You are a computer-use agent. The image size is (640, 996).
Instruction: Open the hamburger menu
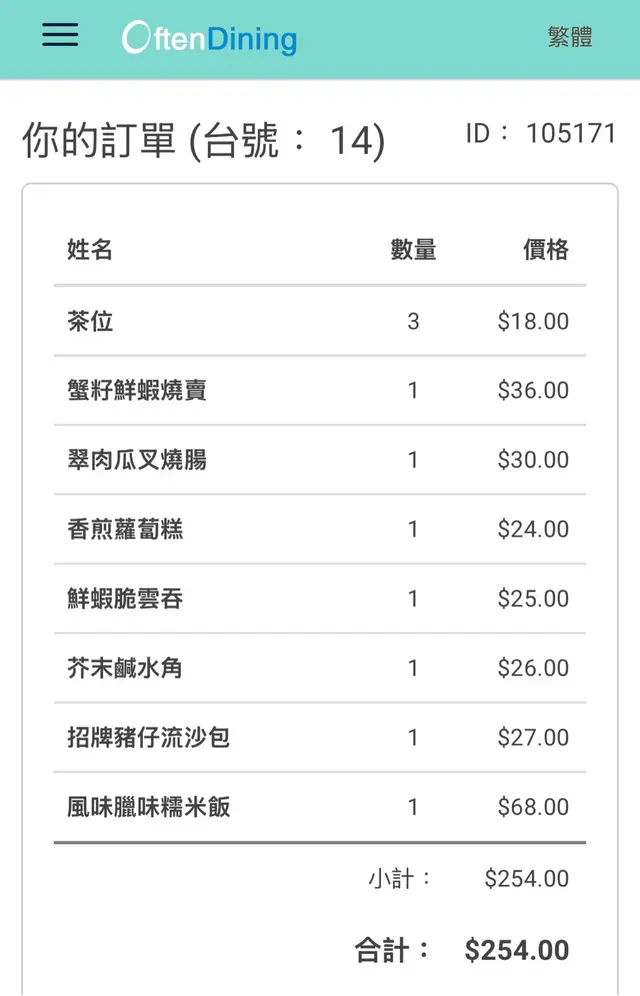click(60, 35)
